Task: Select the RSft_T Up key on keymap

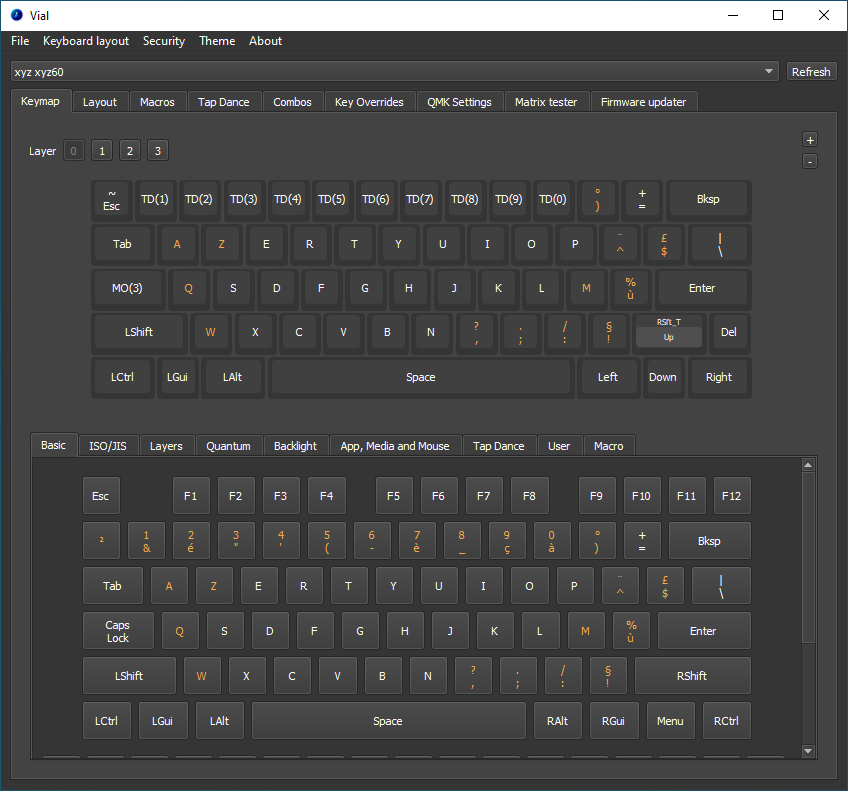Action: [x=669, y=332]
